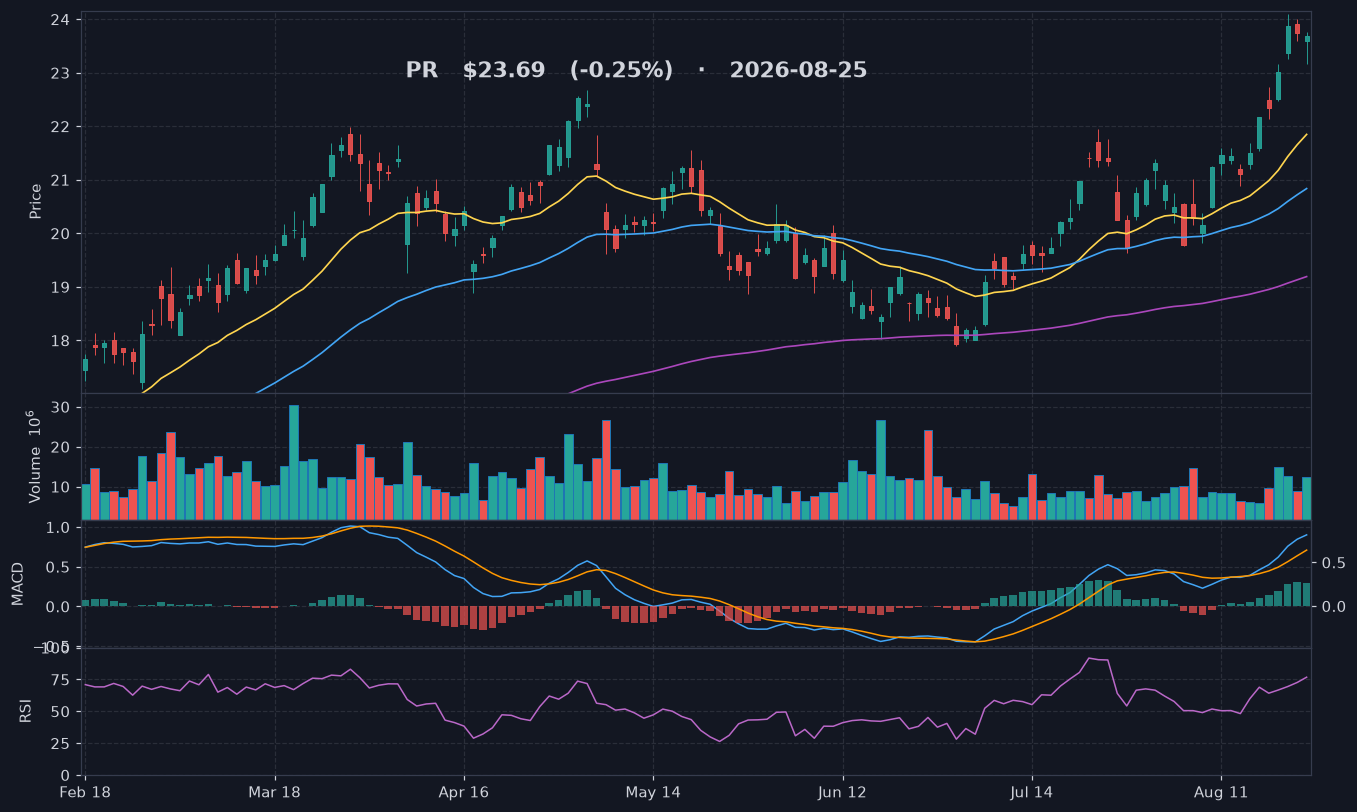The image size is (1357, 812).
Task: Click the 0 tick on the RSI axis
Action: pos(65,776)
